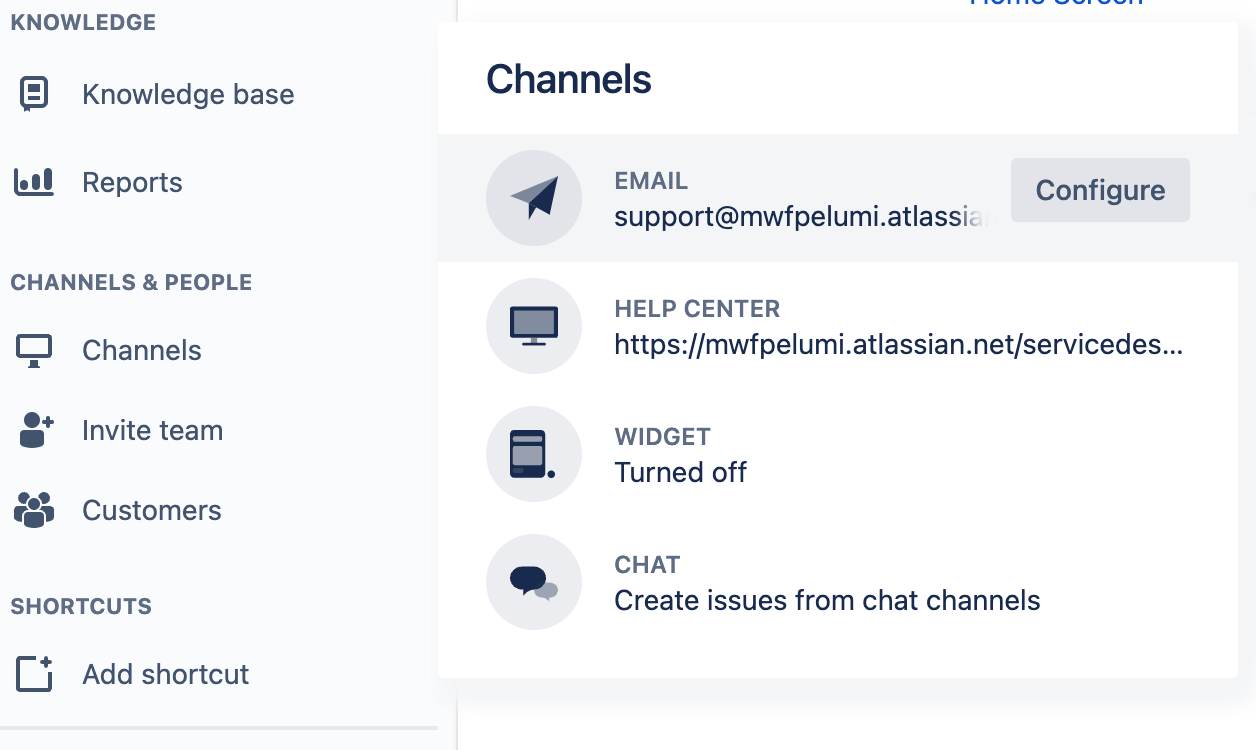Click the Email paper plane icon
This screenshot has width=1256, height=750.
533,197
